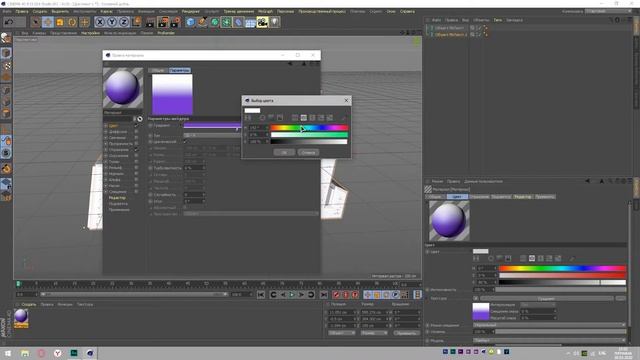Image resolution: width=640 pixels, height=360 pixels.
Task: Select the Редактор entry in the Material Editor list
Action: pyautogui.click(x=117, y=198)
